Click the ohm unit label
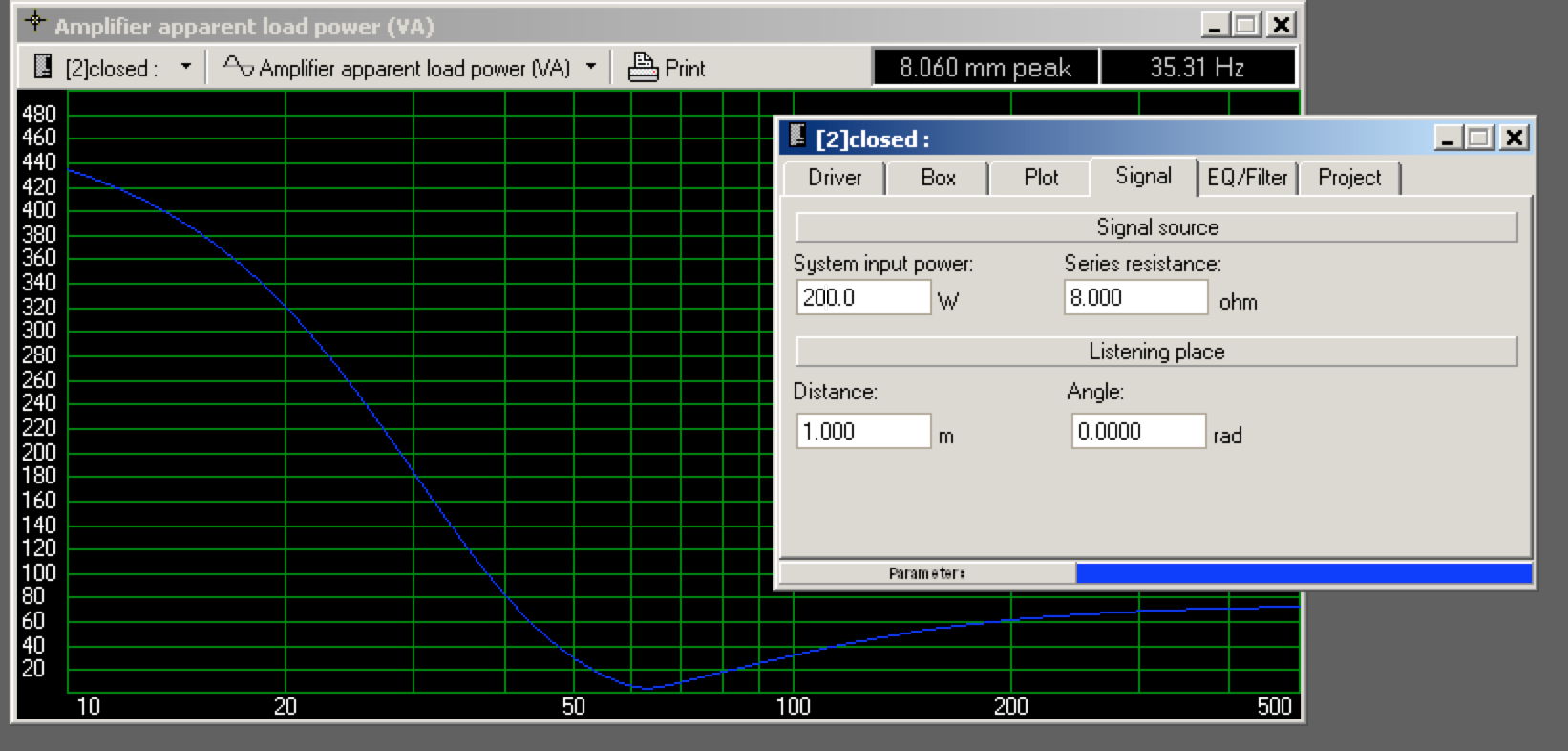This screenshot has height=751, width=1568. click(x=1239, y=302)
